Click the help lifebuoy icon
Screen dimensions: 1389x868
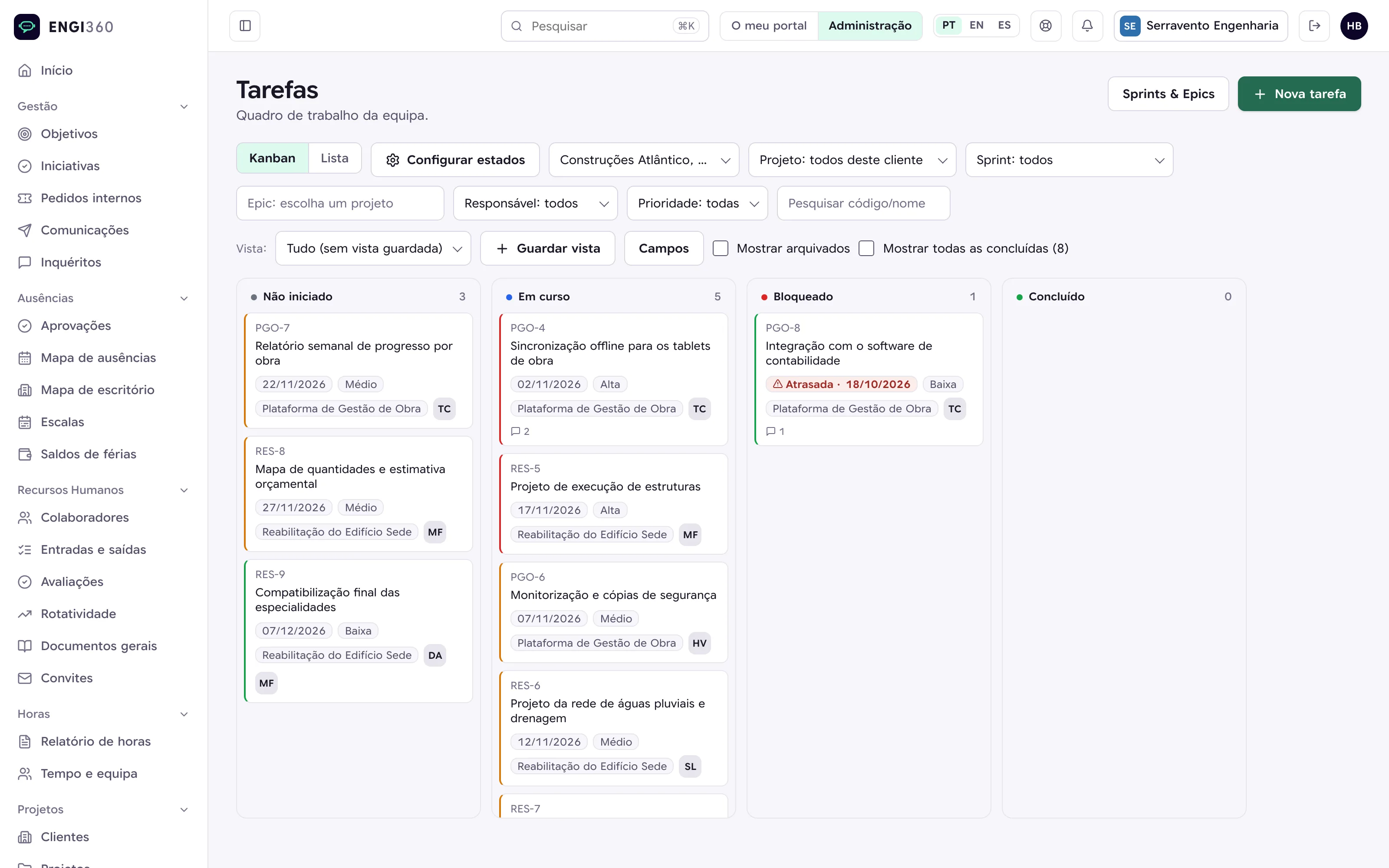click(x=1046, y=26)
